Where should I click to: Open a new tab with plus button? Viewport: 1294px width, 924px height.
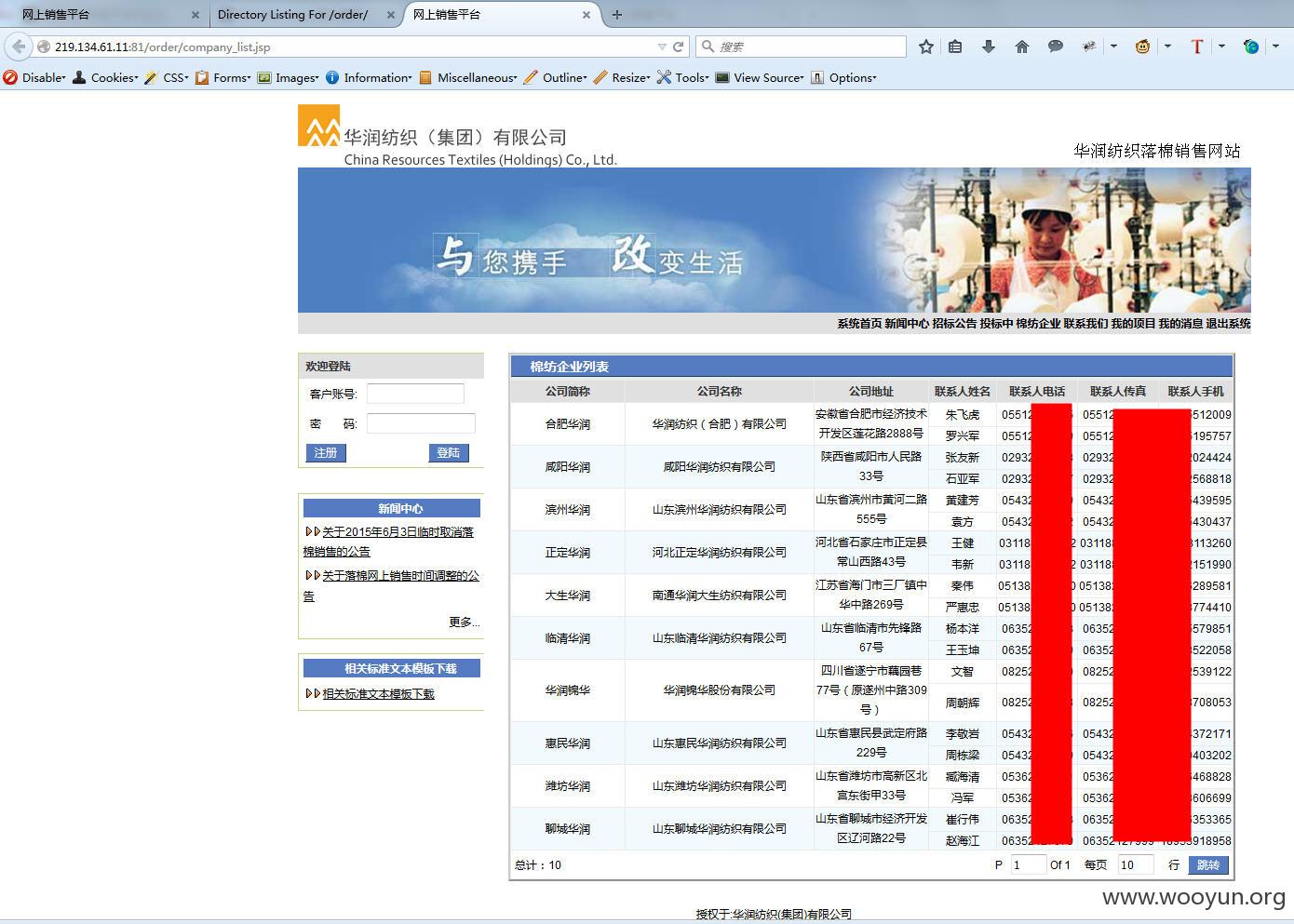pos(616,15)
